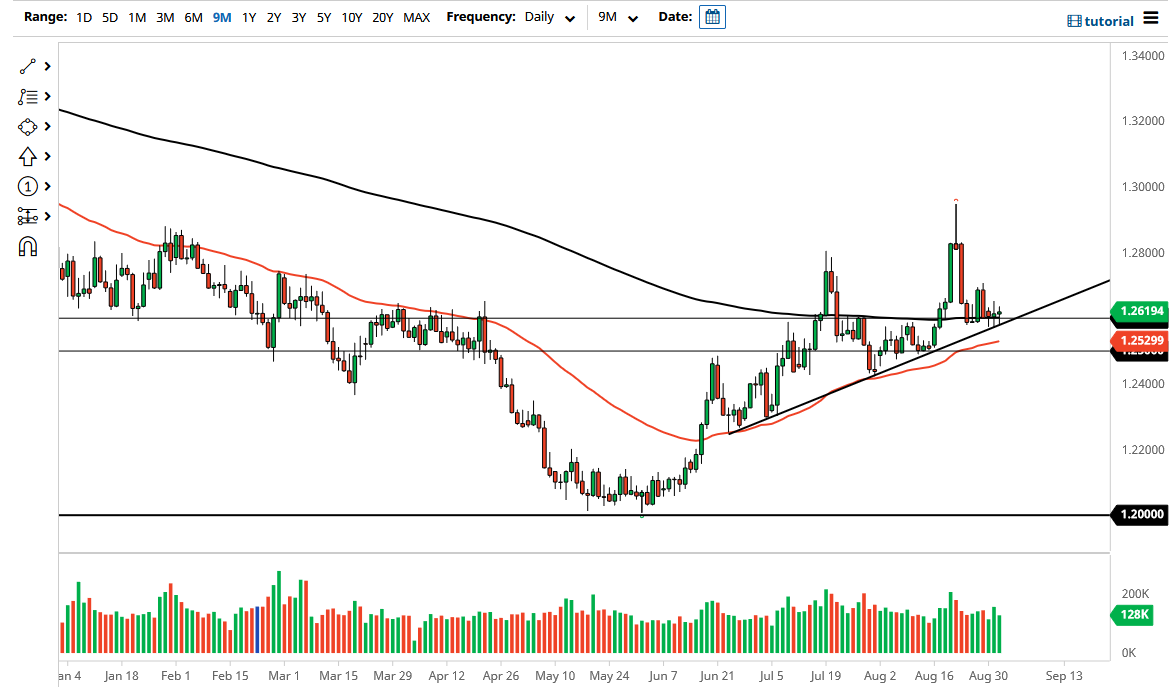Choose the arrow annotation tool
The width and height of the screenshot is (1176, 692).
pos(28,156)
